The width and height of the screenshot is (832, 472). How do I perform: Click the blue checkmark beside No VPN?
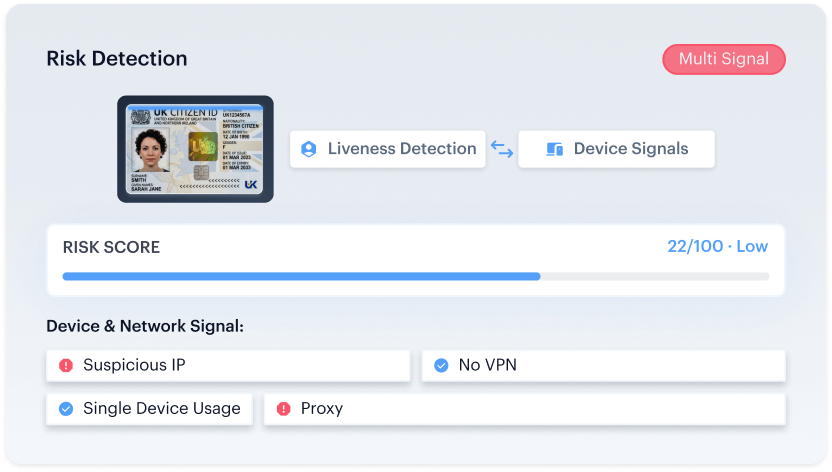[441, 365]
